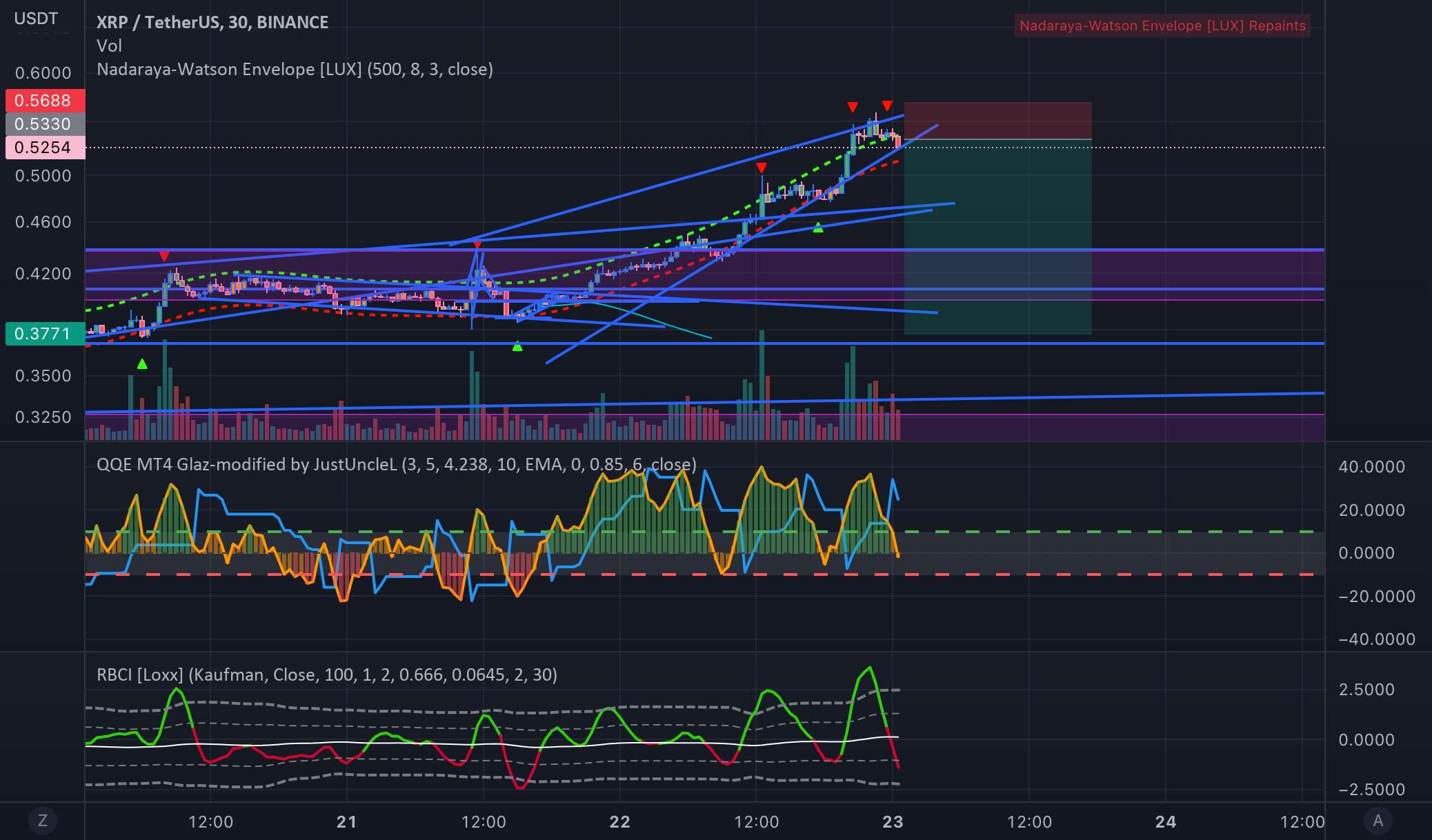
Task: Click the Vol indicator label
Action: pyautogui.click(x=109, y=46)
